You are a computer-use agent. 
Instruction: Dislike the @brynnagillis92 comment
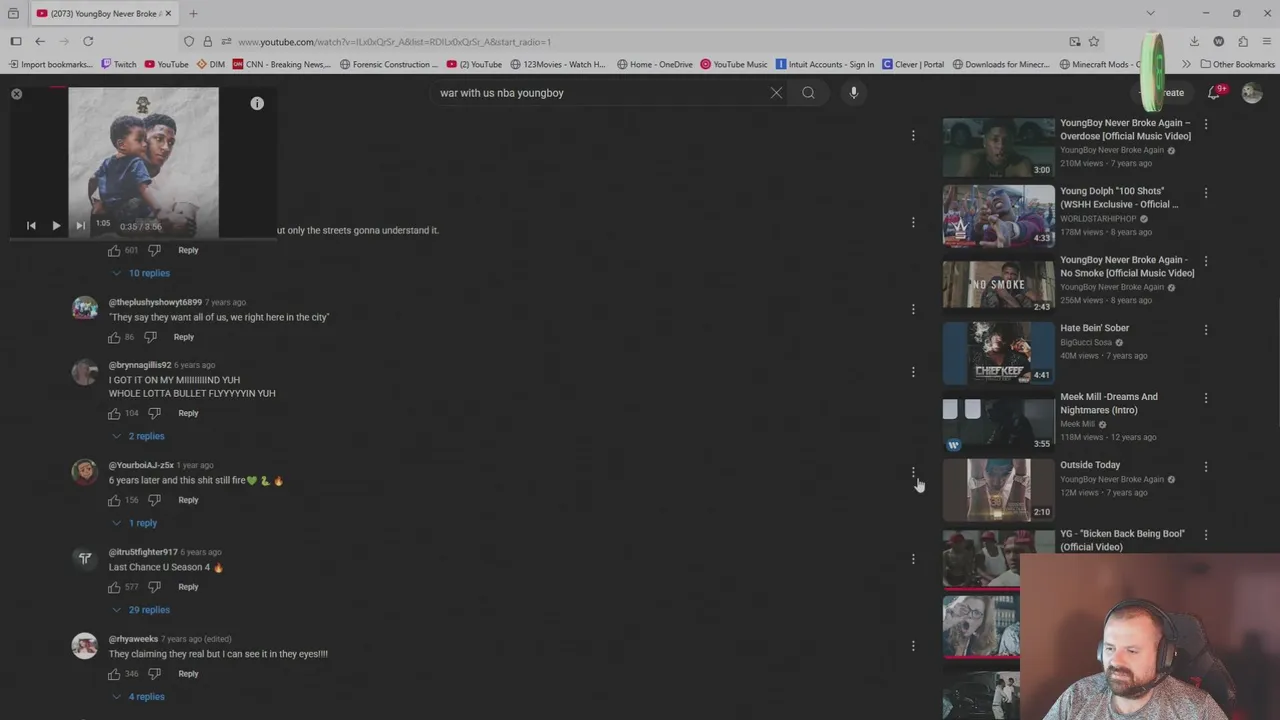pyautogui.click(x=154, y=413)
